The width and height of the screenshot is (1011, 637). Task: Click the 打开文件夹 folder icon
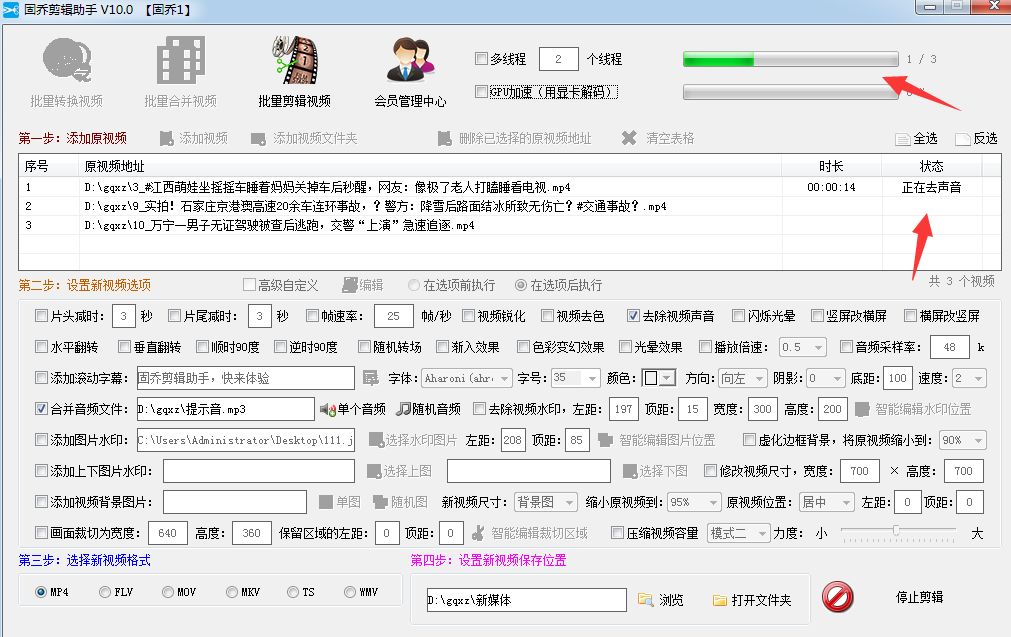720,600
